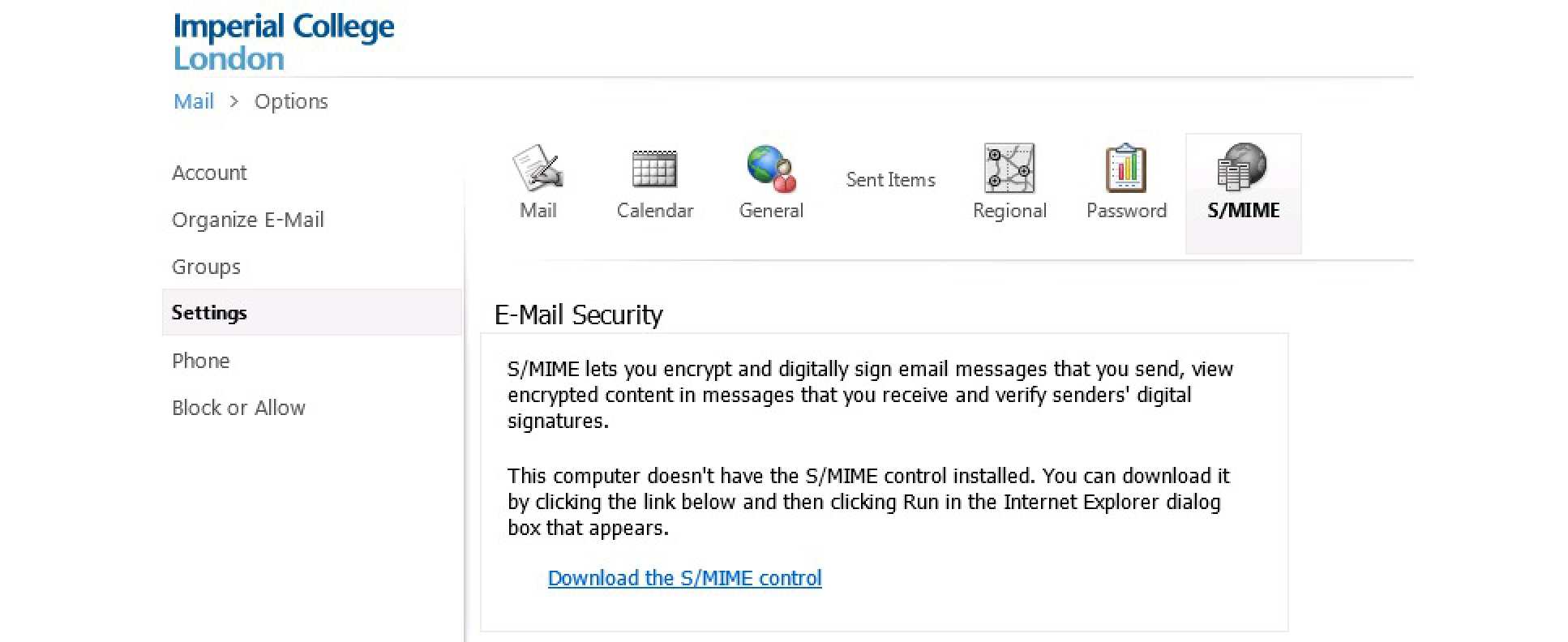The width and height of the screenshot is (1568, 642).
Task: Select Groups in the left menu
Action: [206, 267]
